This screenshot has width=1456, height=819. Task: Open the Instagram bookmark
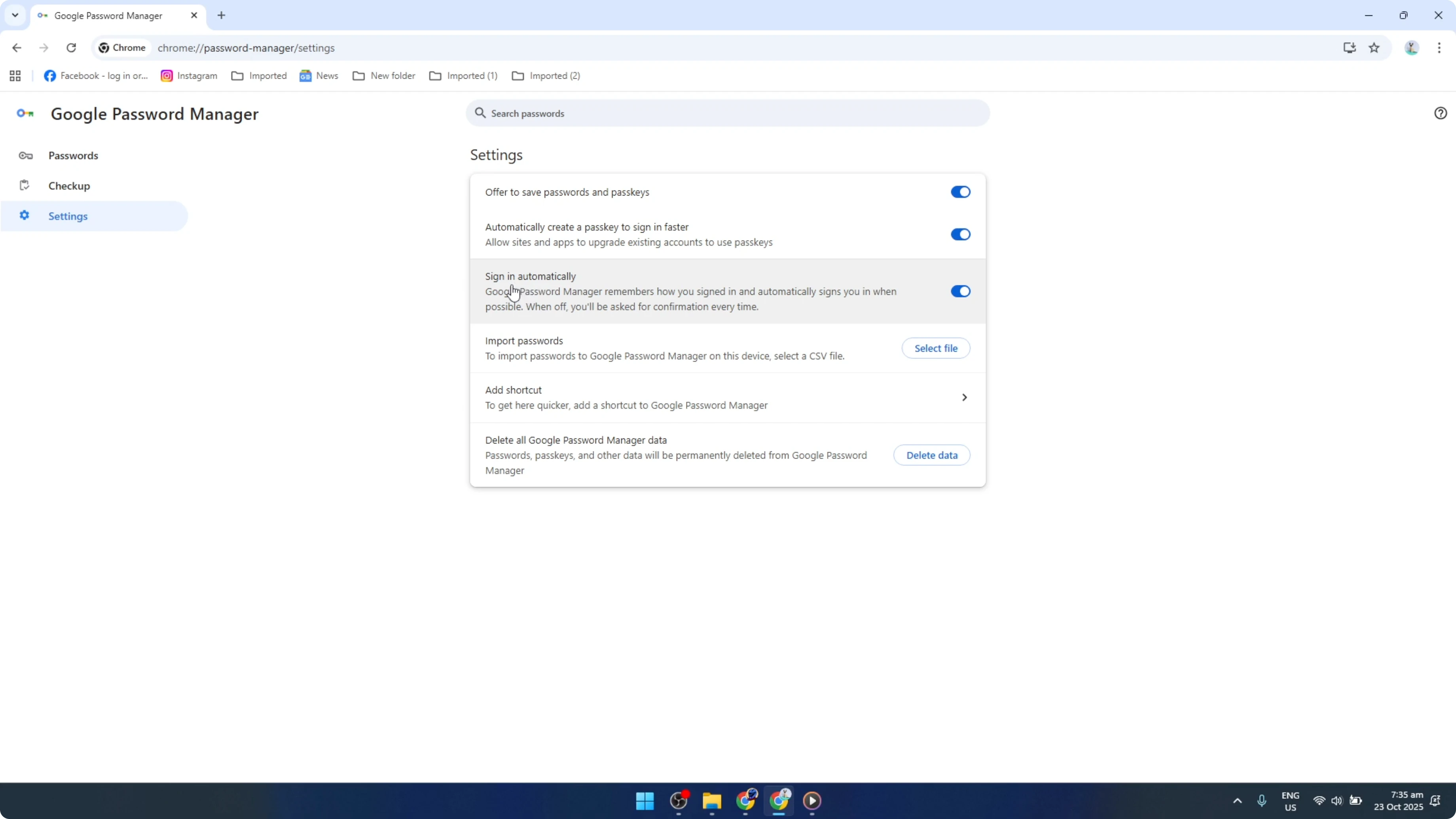[190, 76]
